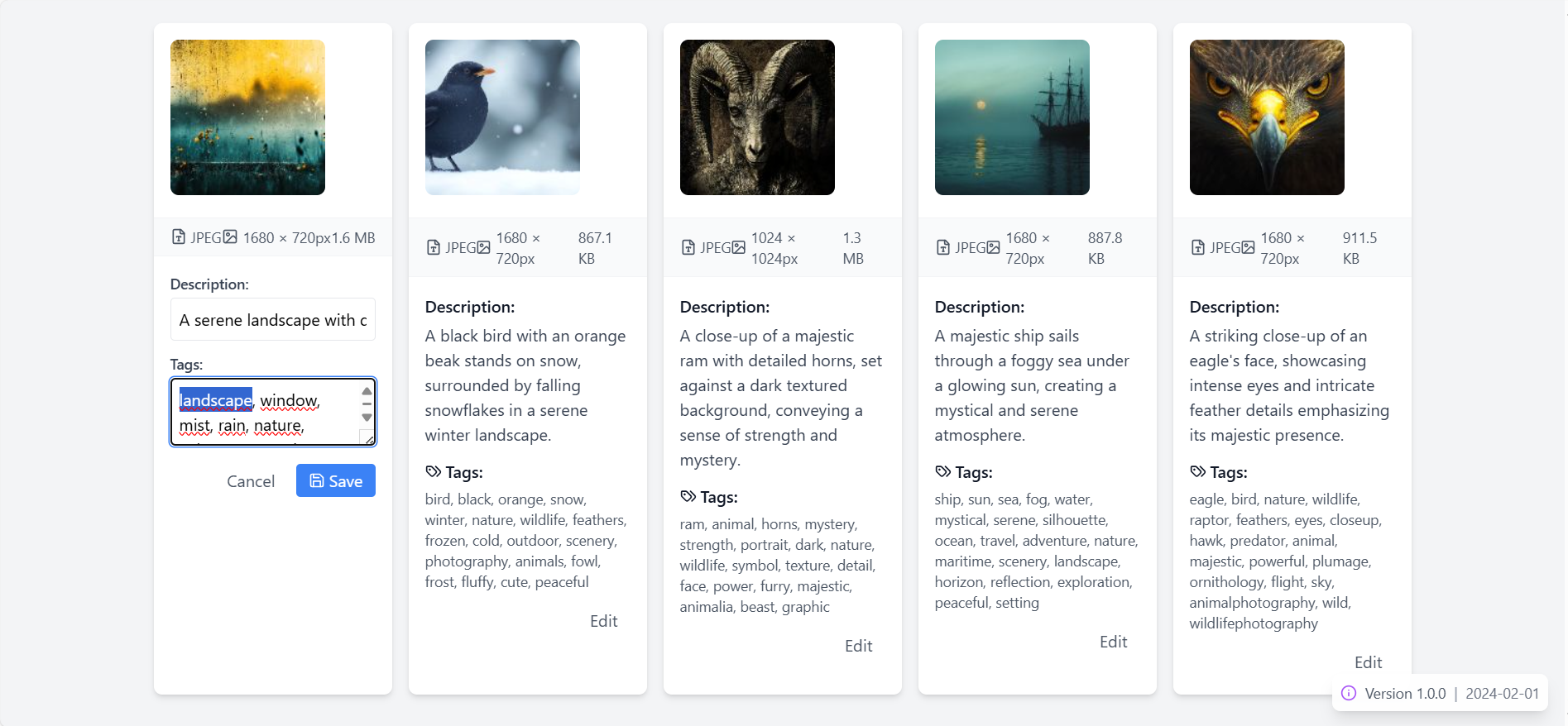Open the eagle face thumbnail
Viewport: 1568px width, 726px height.
tap(1267, 117)
